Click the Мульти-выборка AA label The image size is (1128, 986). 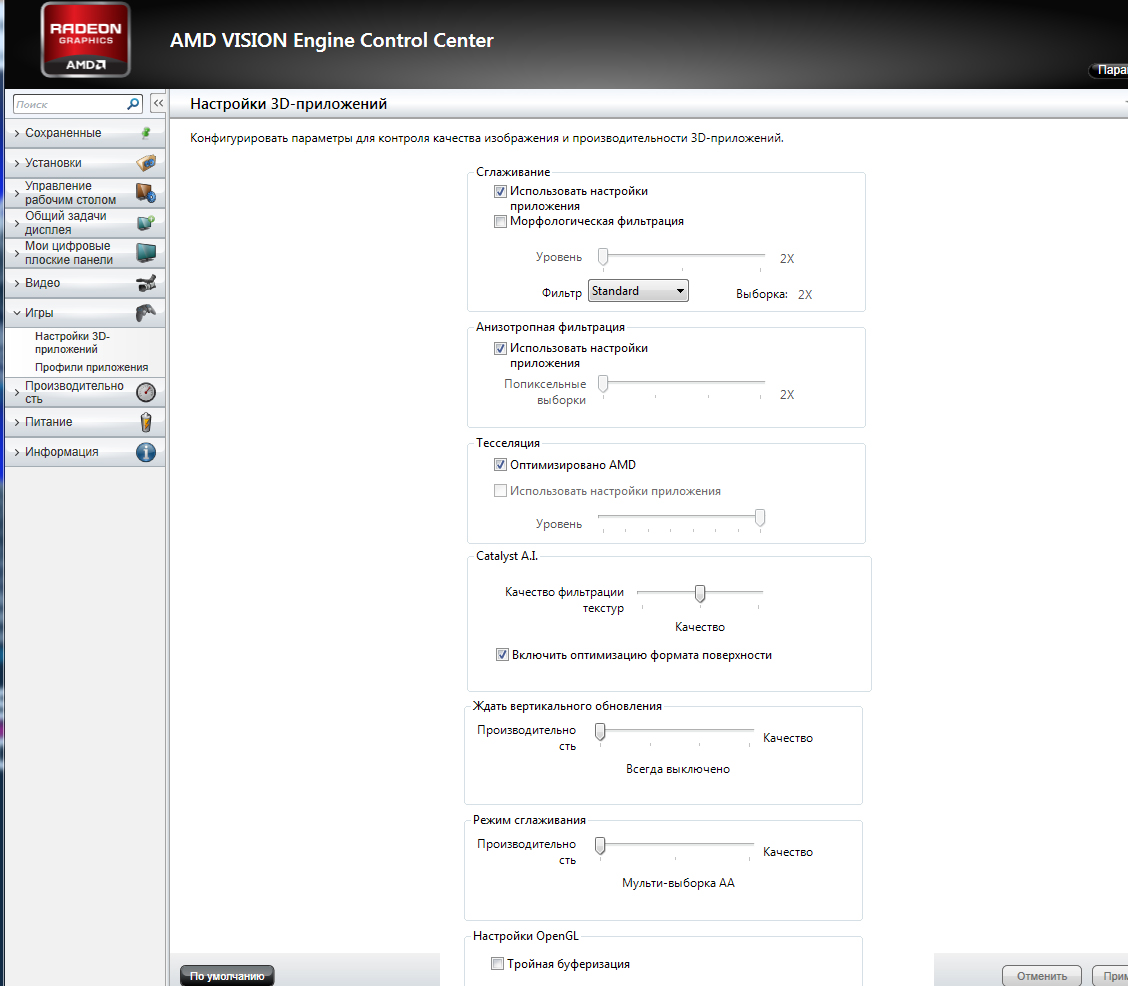pos(678,882)
